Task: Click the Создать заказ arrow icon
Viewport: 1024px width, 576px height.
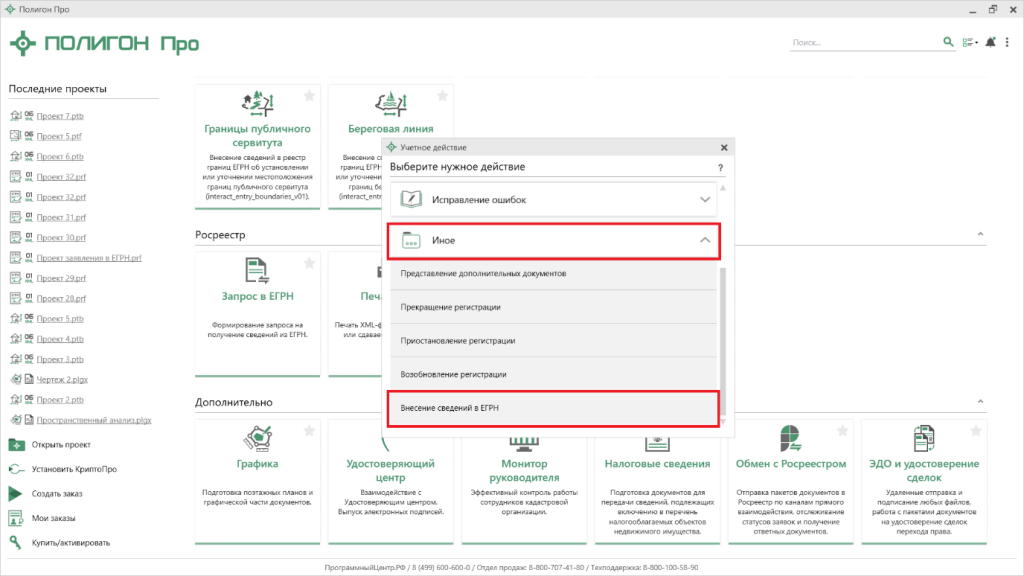Action: pyautogui.click(x=16, y=494)
